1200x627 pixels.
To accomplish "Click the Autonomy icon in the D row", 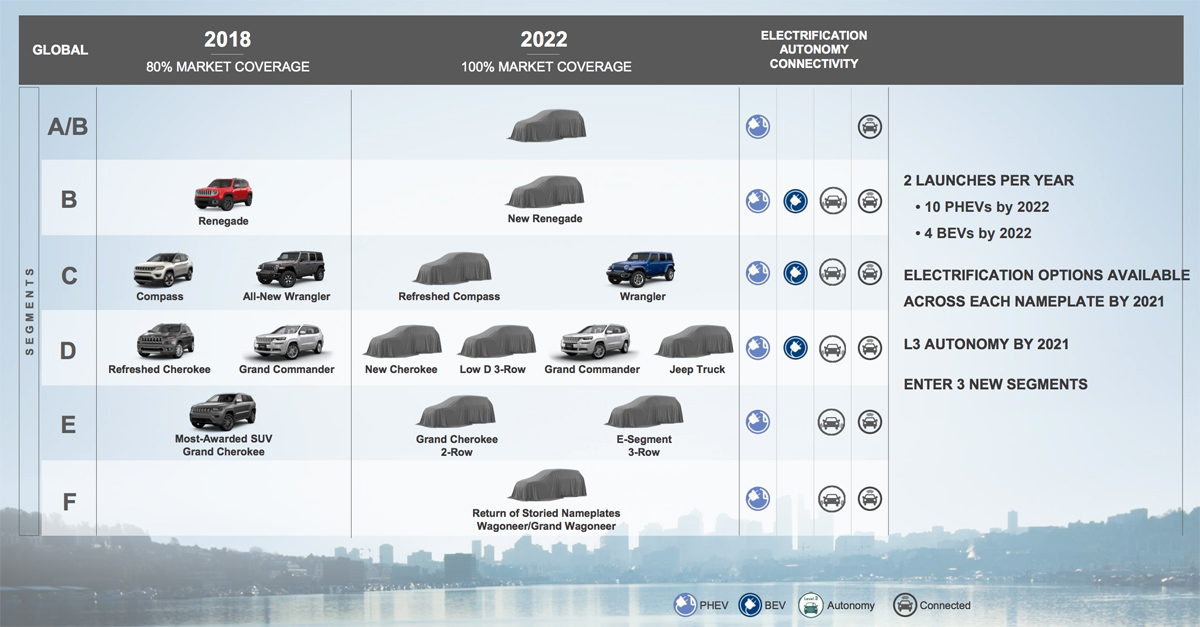I will pyautogui.click(x=832, y=349).
